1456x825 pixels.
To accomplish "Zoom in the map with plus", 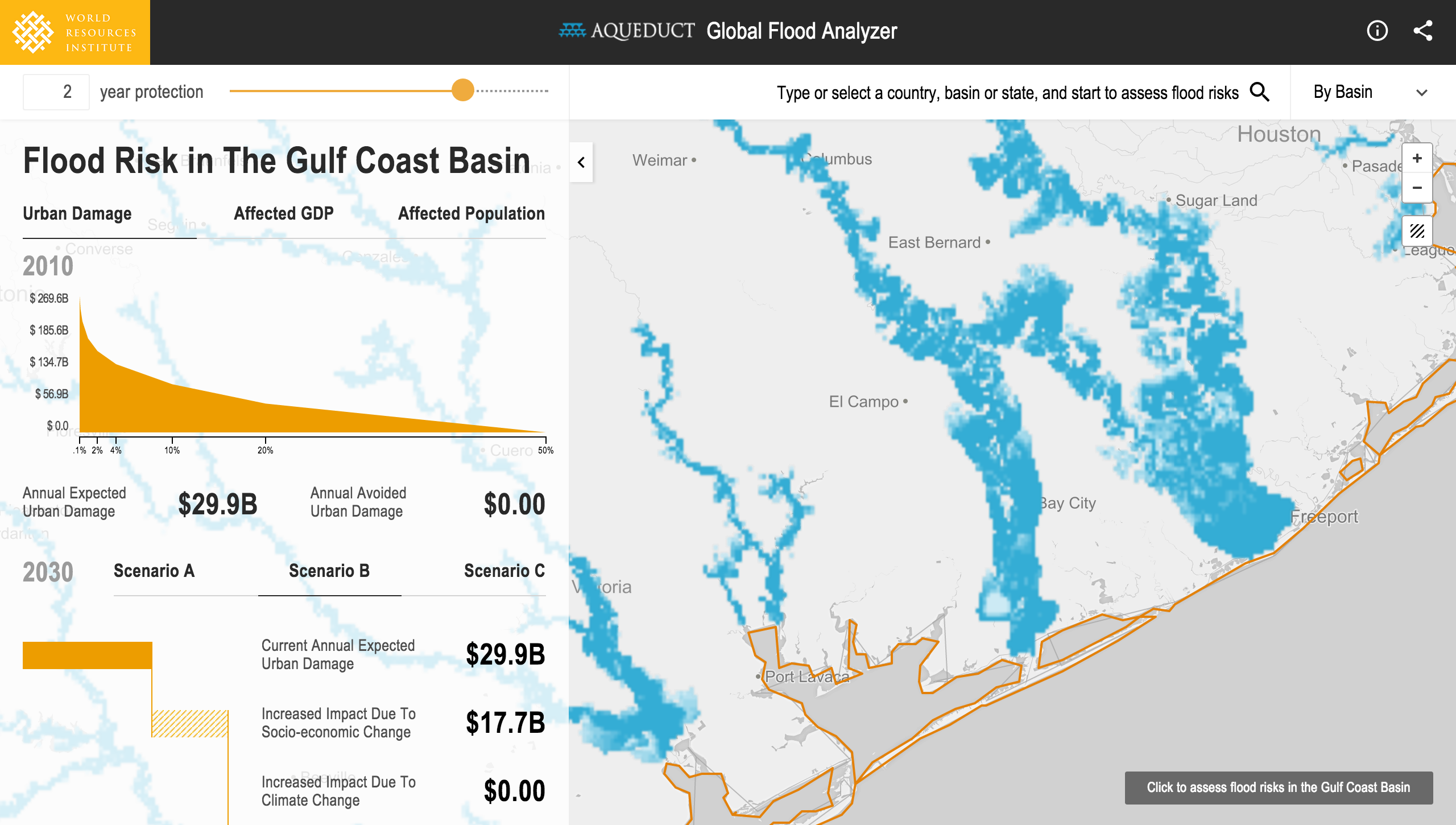I will click(1417, 159).
